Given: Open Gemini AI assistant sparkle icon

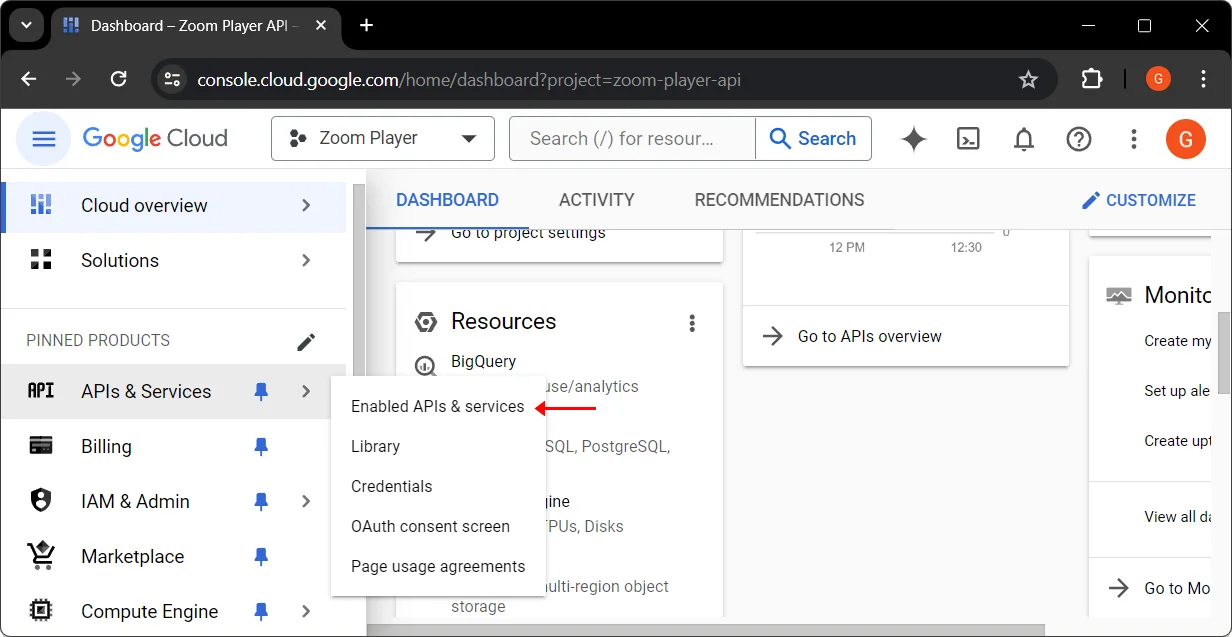Looking at the screenshot, I should point(913,139).
